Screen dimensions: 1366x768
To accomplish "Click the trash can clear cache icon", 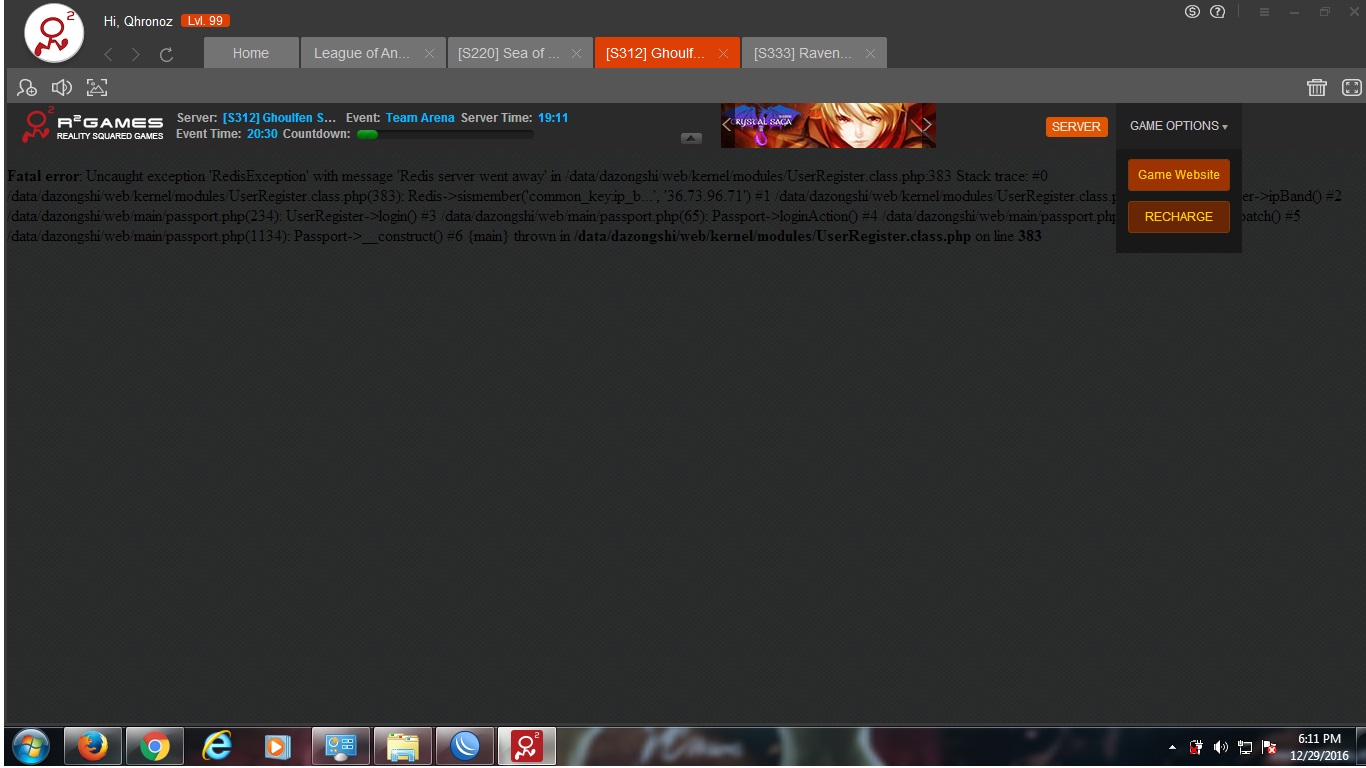I will (1316, 88).
